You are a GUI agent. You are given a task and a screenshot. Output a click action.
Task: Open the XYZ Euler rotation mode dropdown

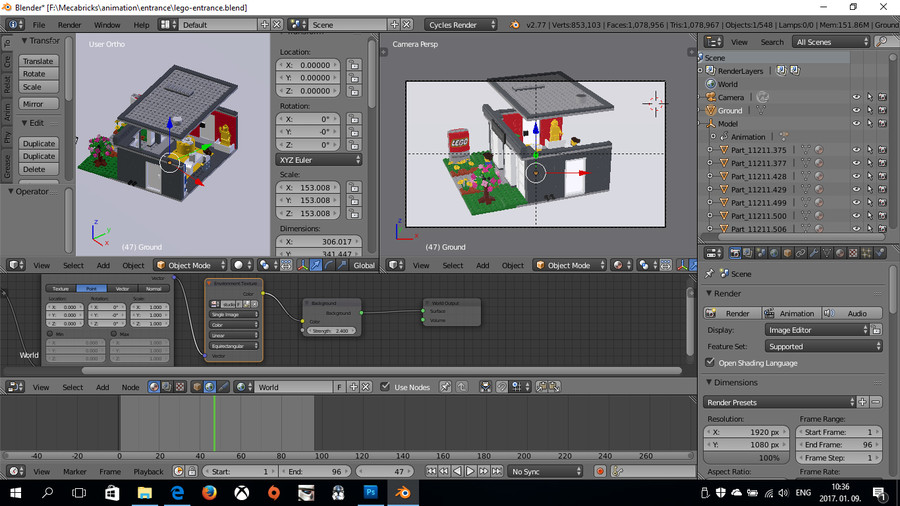(x=319, y=160)
